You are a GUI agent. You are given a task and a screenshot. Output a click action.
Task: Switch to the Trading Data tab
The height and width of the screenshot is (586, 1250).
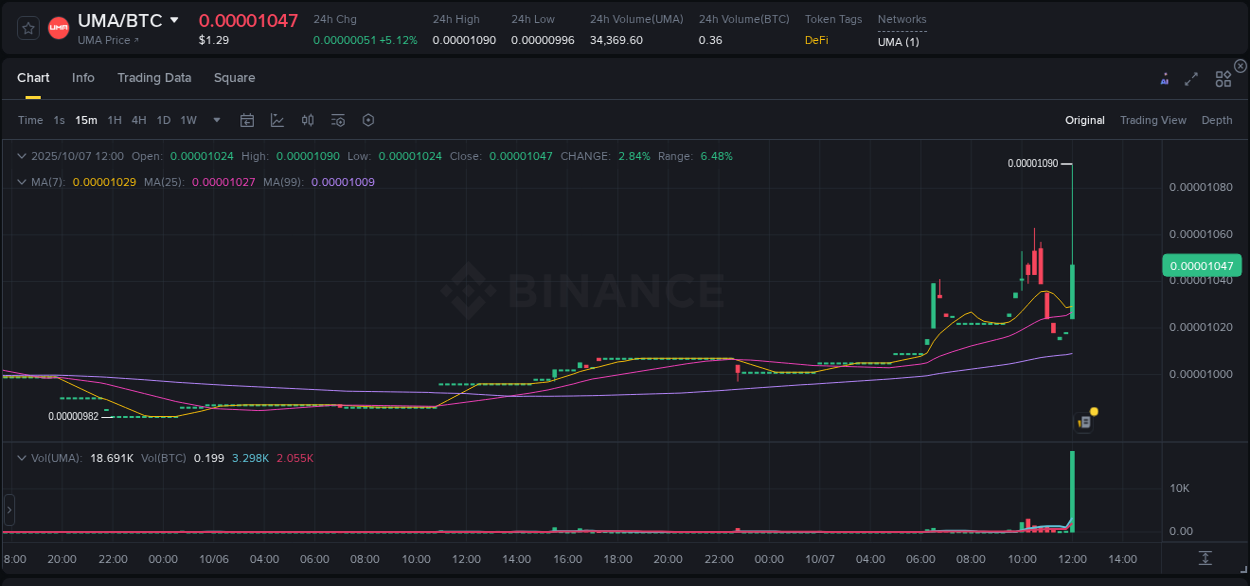coord(154,78)
